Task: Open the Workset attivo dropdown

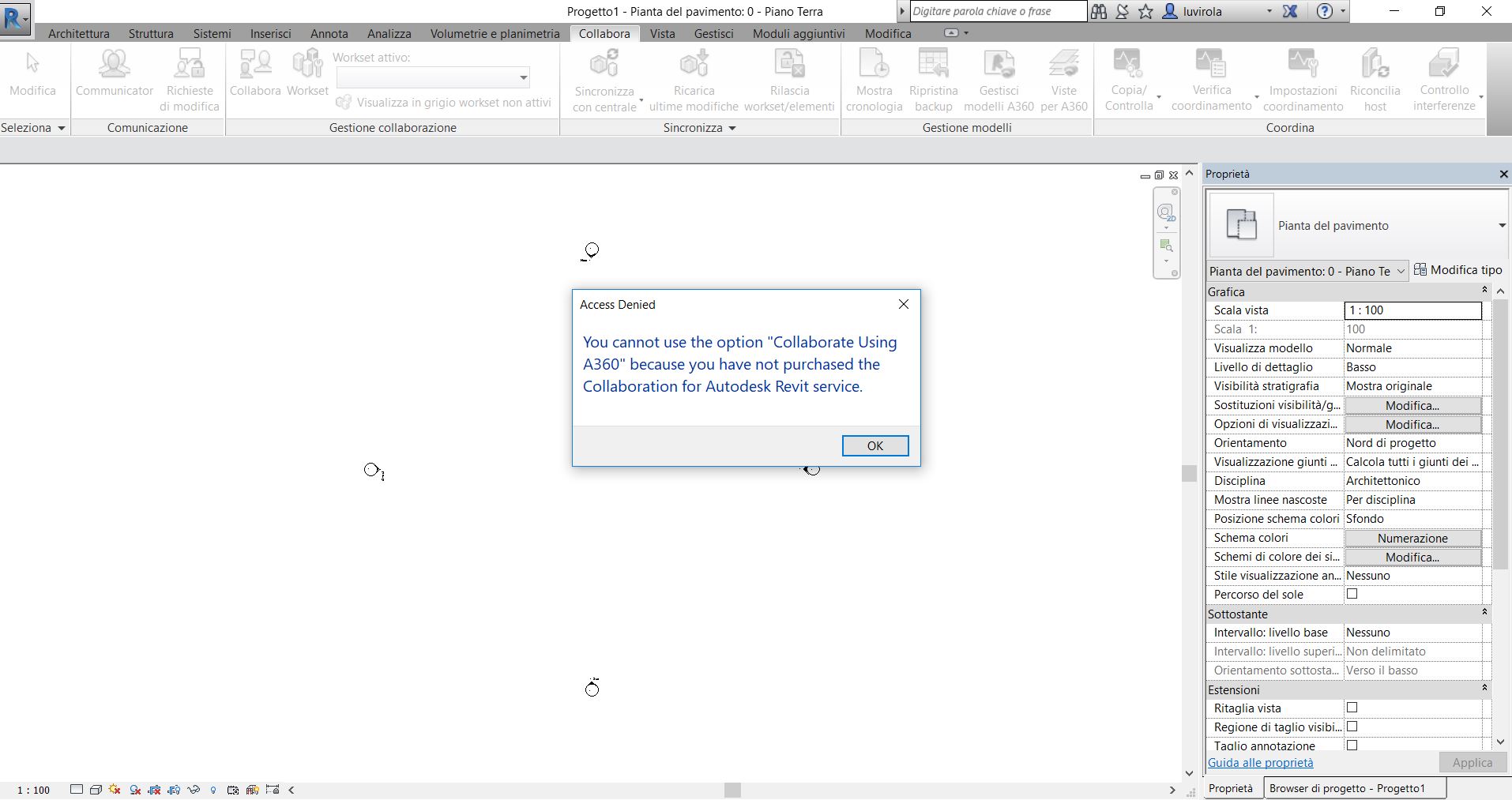Action: [x=522, y=77]
